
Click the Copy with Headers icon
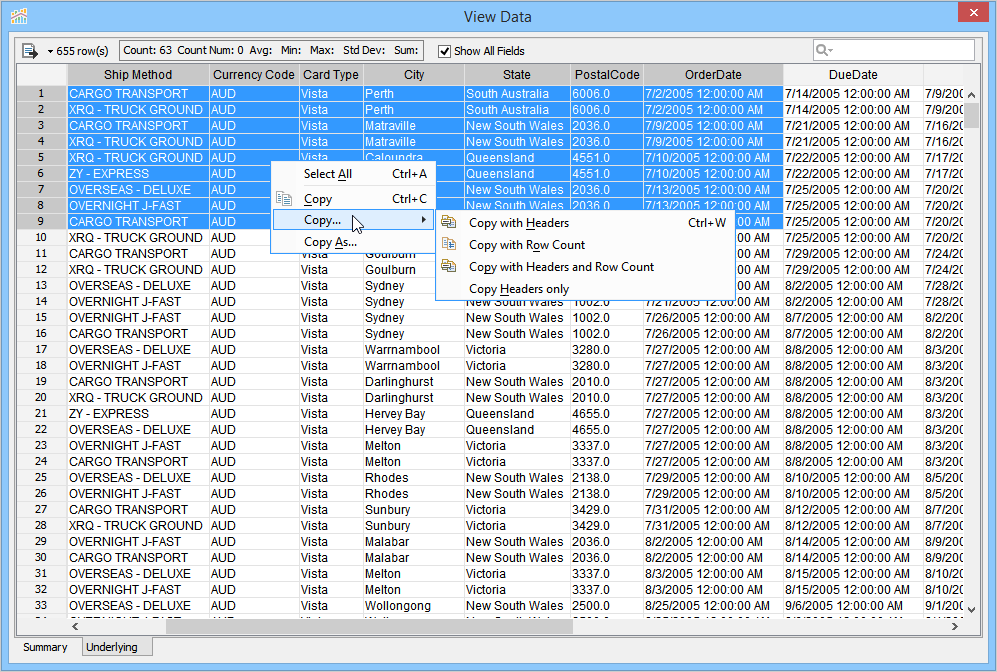tap(449, 223)
